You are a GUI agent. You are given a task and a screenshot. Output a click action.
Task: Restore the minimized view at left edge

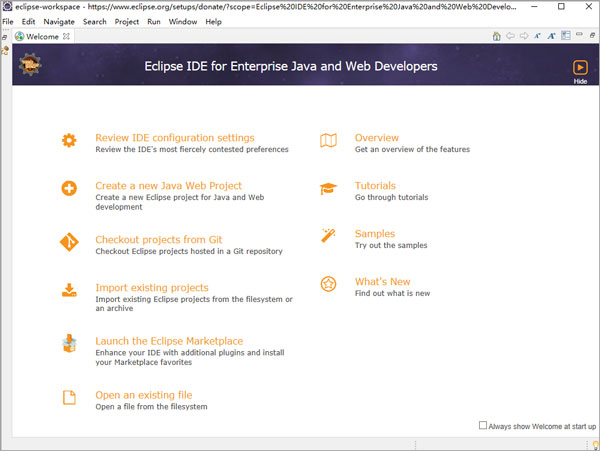tap(5, 37)
